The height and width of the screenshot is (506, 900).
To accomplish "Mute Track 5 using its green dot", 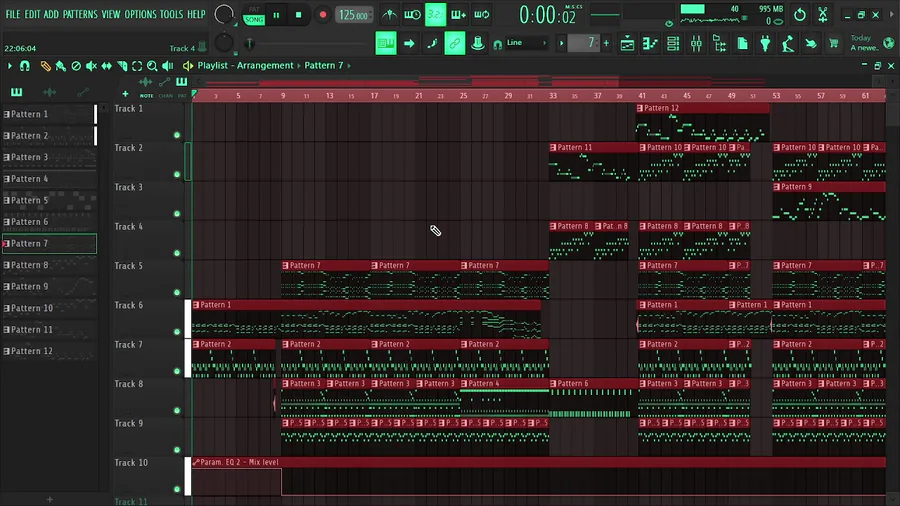I will pos(177,293).
